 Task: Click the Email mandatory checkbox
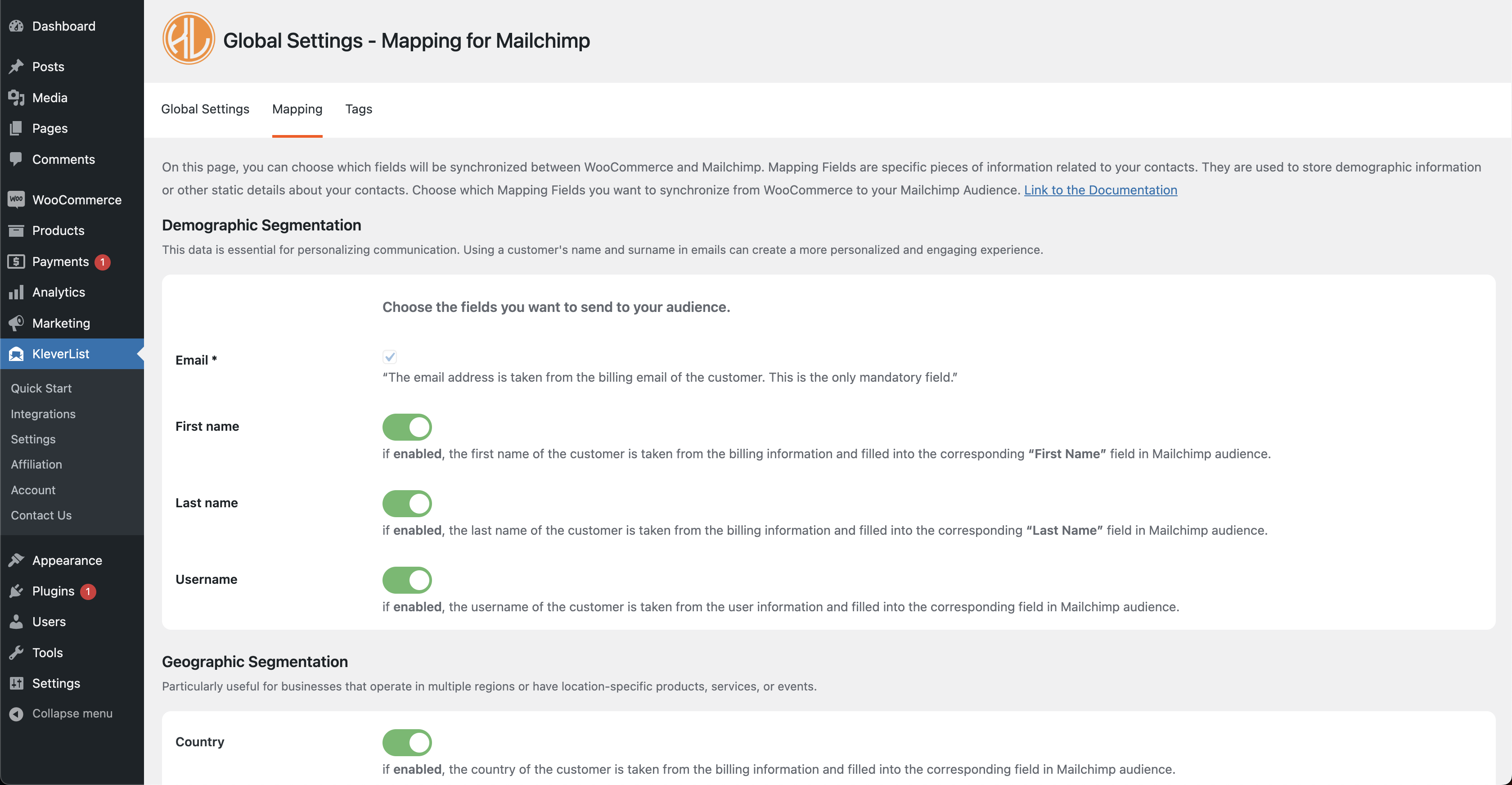[390, 356]
